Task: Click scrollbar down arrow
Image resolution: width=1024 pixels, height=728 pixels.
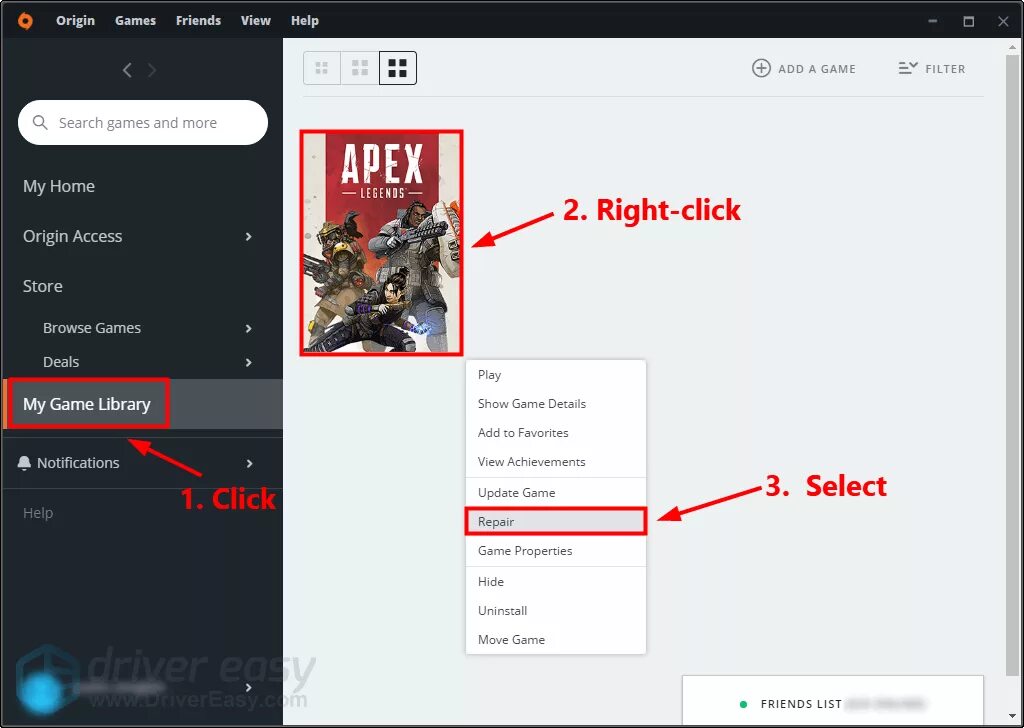Action: pos(1013,716)
